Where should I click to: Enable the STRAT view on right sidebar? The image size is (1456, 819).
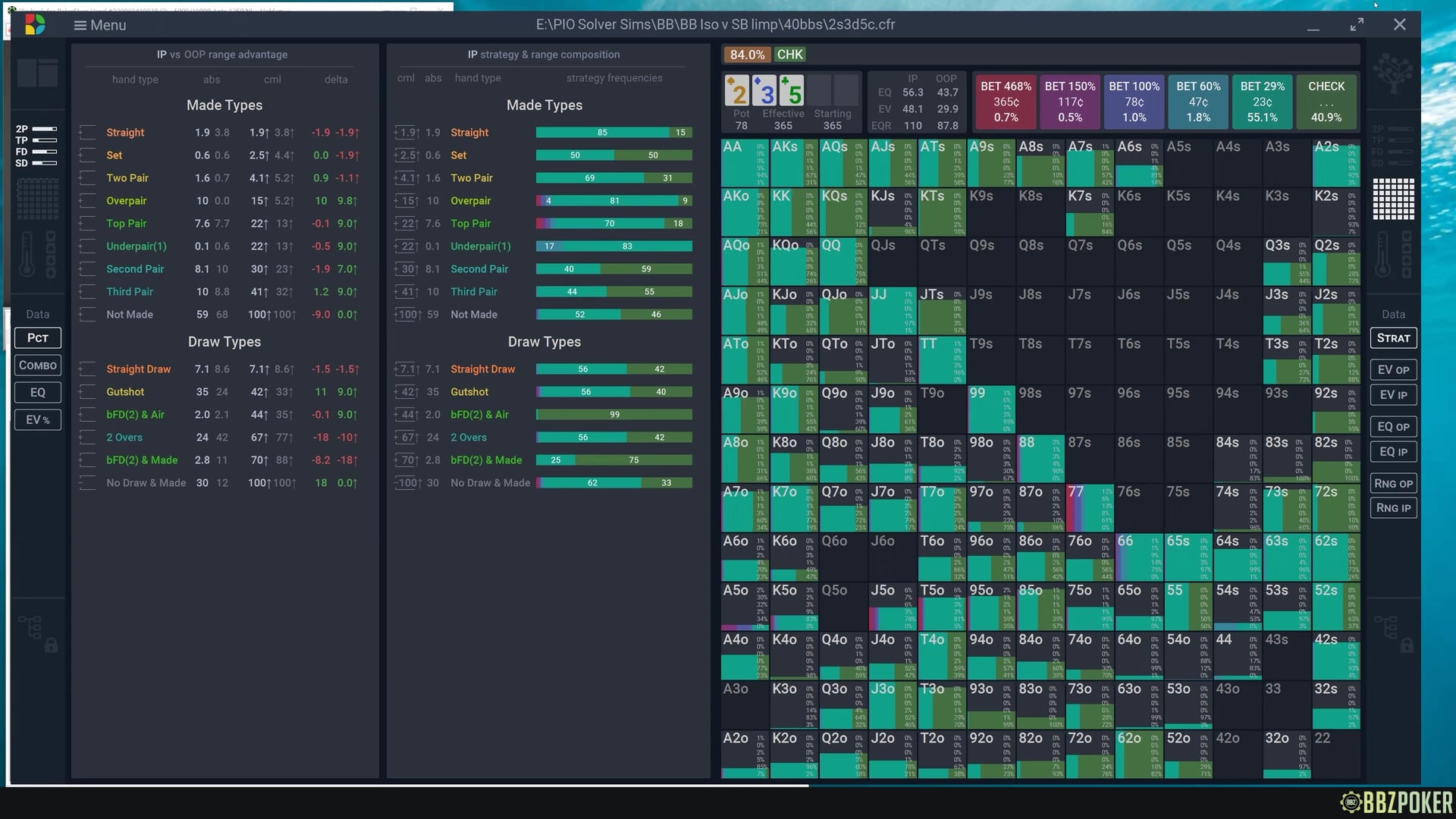coord(1393,338)
